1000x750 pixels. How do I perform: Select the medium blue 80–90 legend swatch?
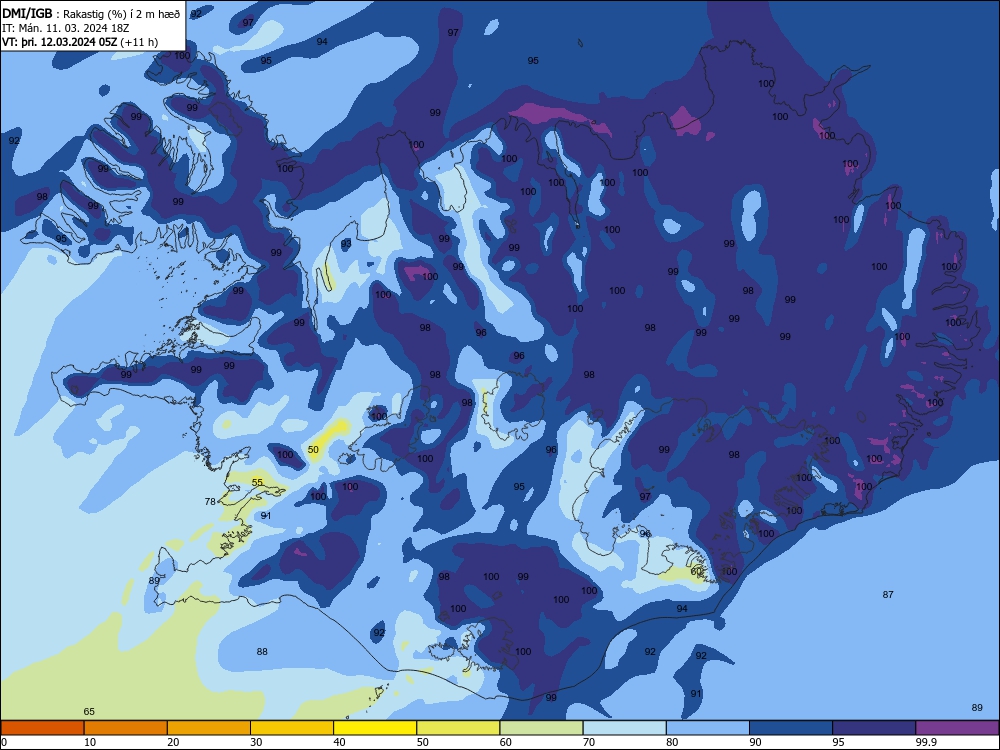[x=708, y=728]
